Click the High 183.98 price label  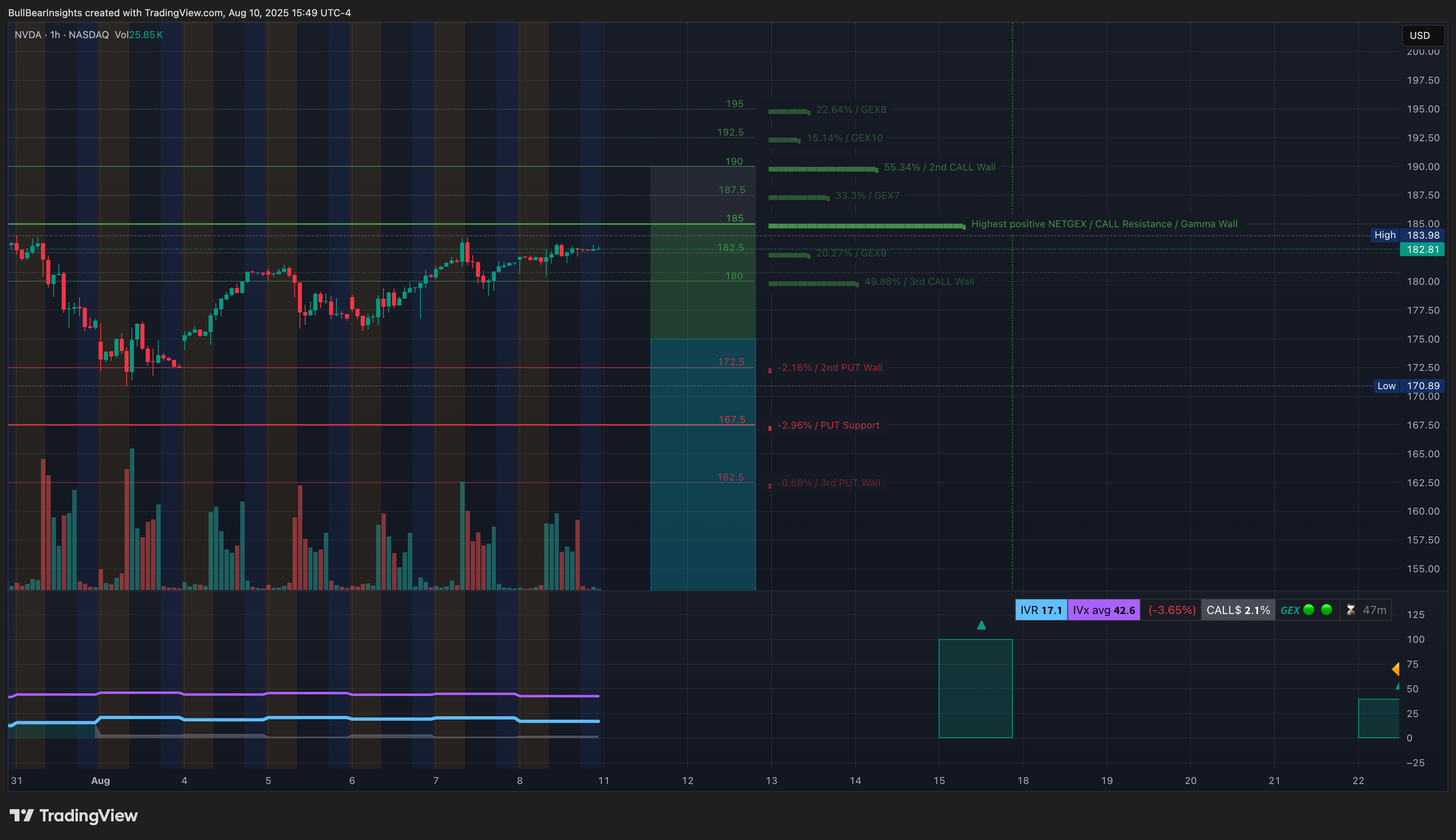pos(1408,235)
